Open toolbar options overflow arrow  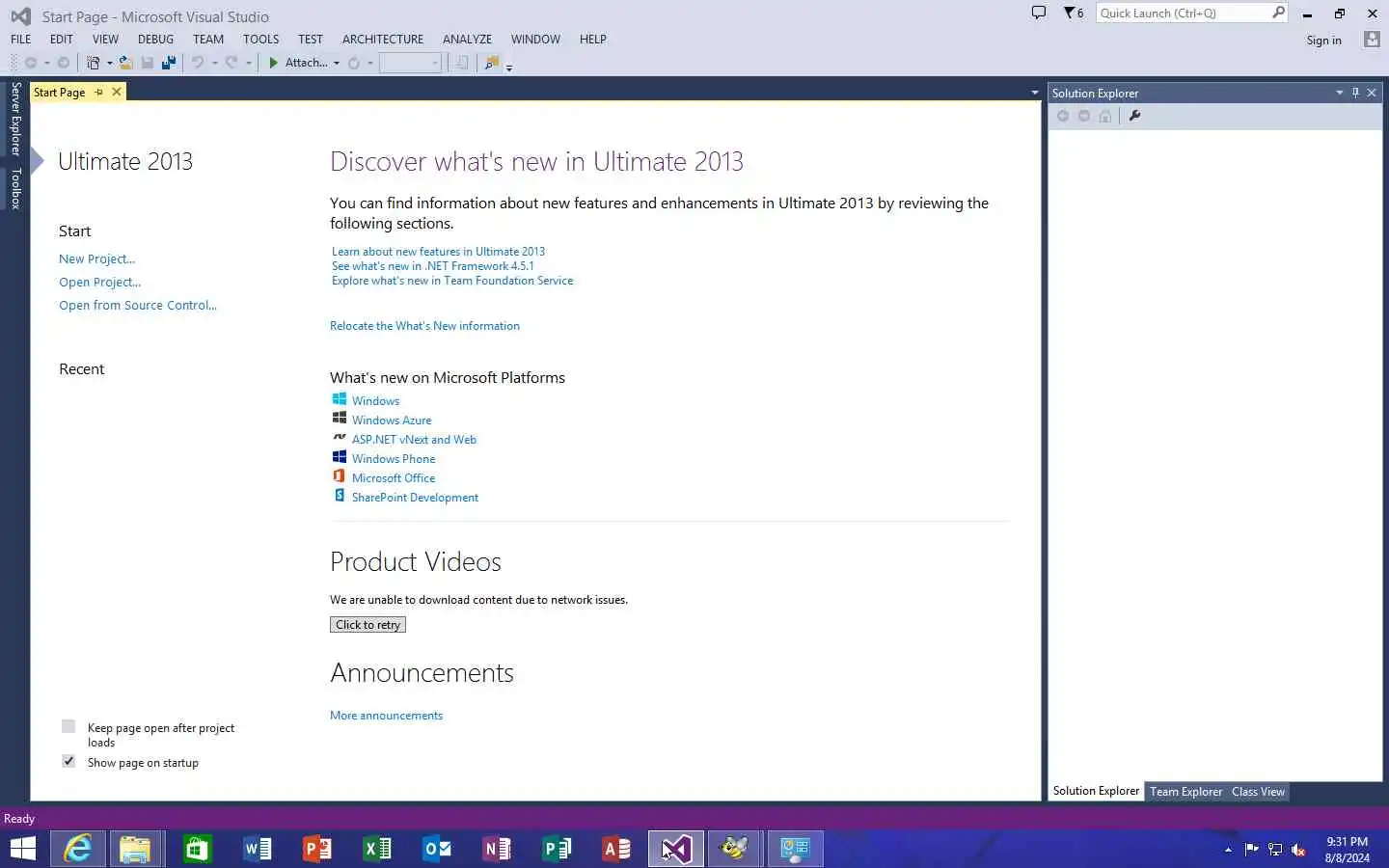pos(509,67)
